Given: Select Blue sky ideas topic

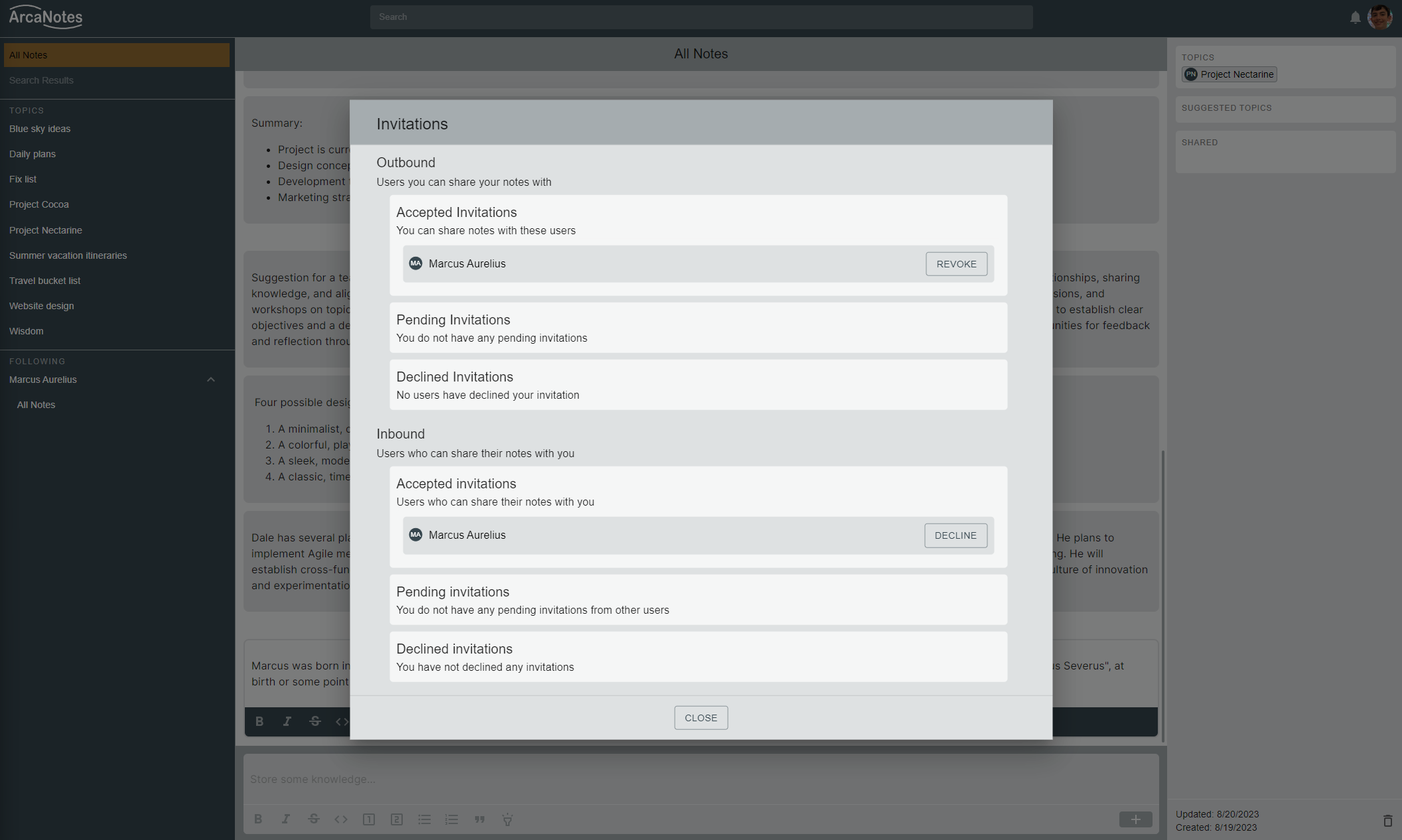Looking at the screenshot, I should click(x=39, y=128).
